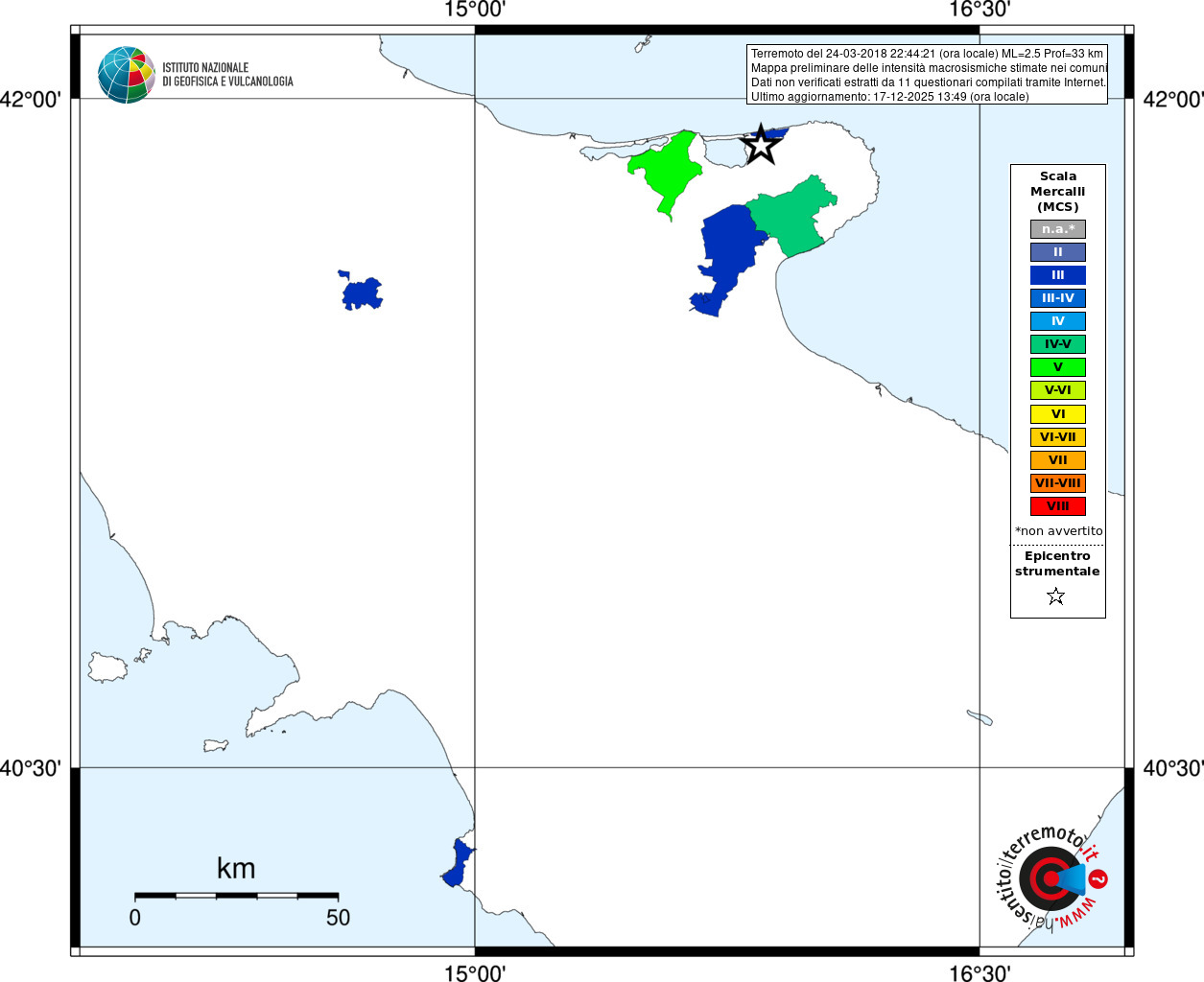Select the n.a.* gray legend swatch
Screen dimensions: 1204x982
point(1058,229)
